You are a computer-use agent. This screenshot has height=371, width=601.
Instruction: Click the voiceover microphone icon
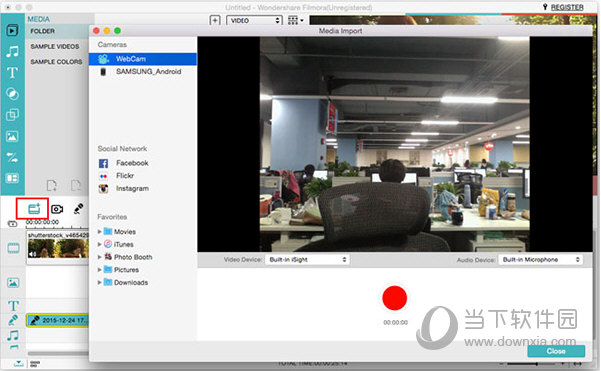[x=79, y=209]
